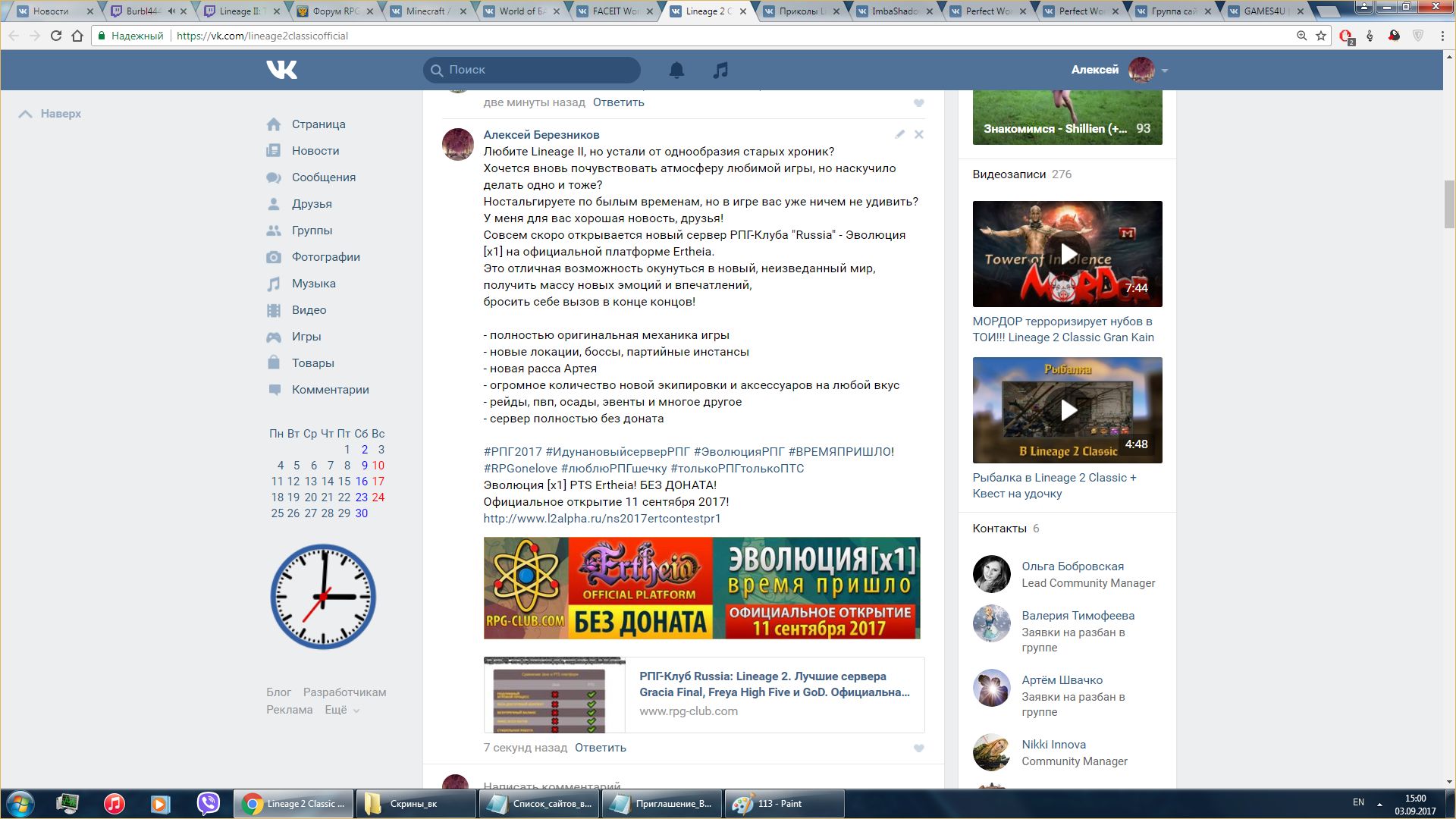
Task: Play the Рыбалка в Lineage 2 Classic video
Action: [x=1068, y=410]
